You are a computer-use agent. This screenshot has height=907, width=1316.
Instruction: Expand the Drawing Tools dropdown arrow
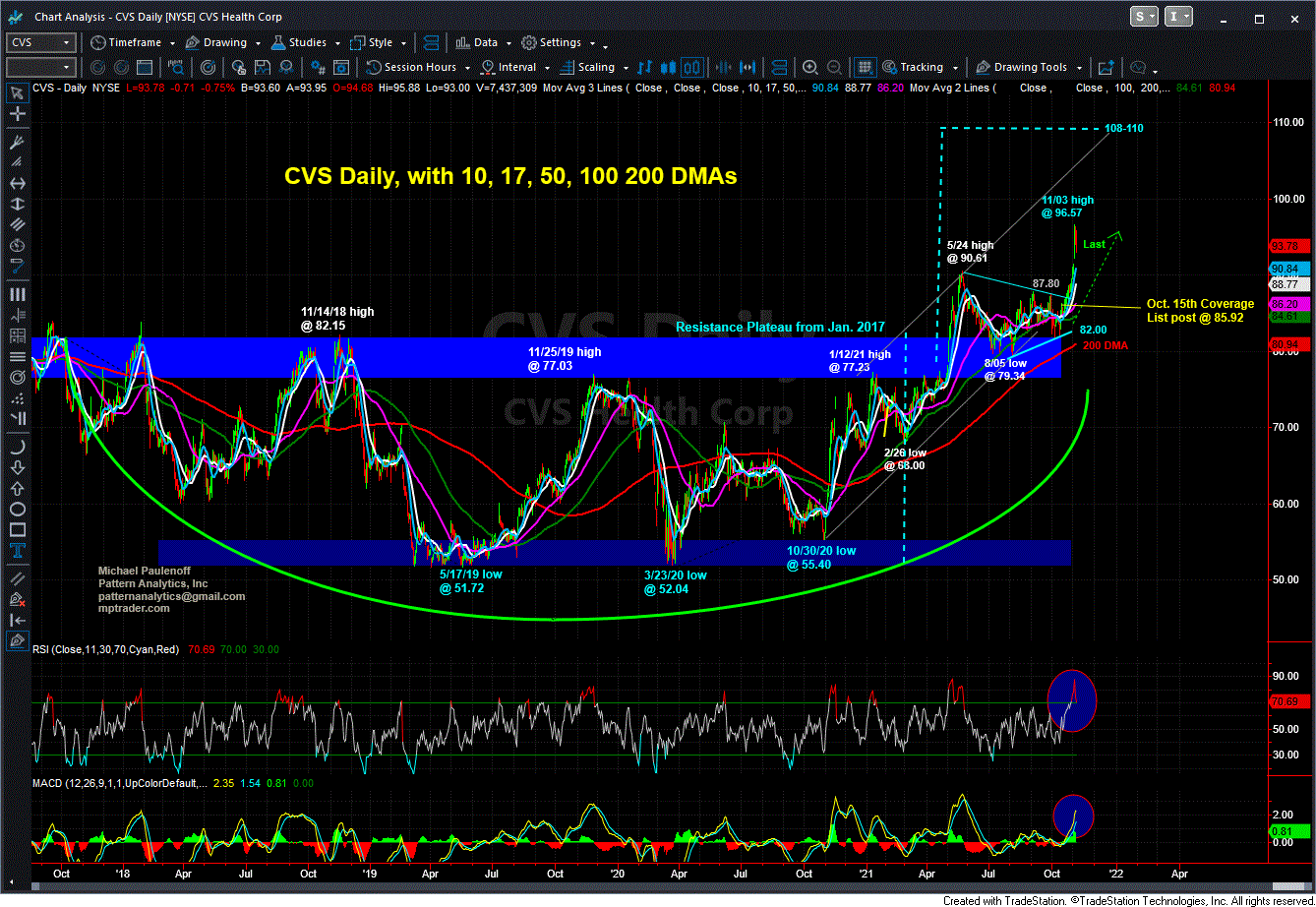pyautogui.click(x=1079, y=69)
